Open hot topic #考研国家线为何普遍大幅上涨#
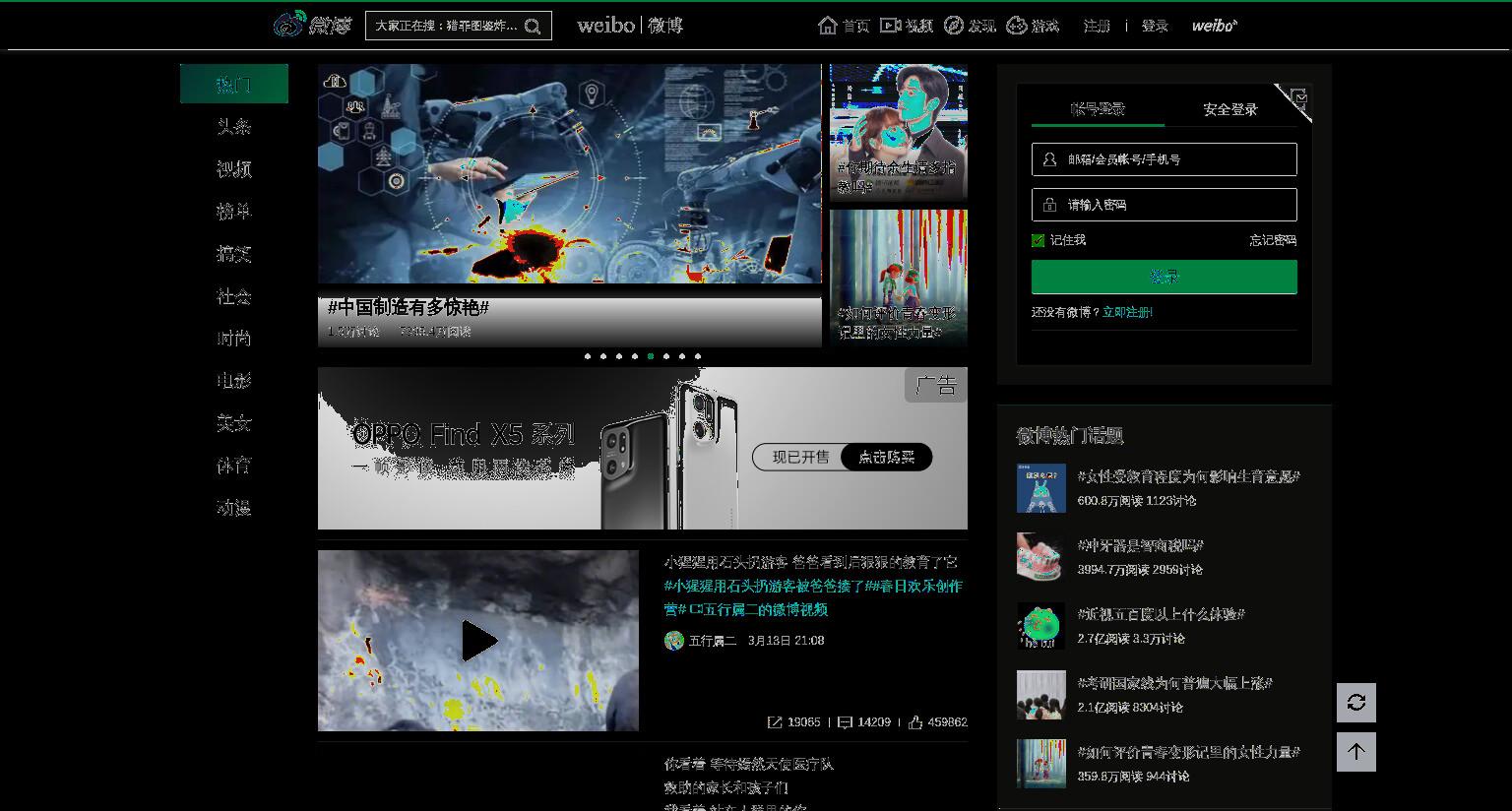Viewport: 1512px width, 811px height. tap(1174, 683)
